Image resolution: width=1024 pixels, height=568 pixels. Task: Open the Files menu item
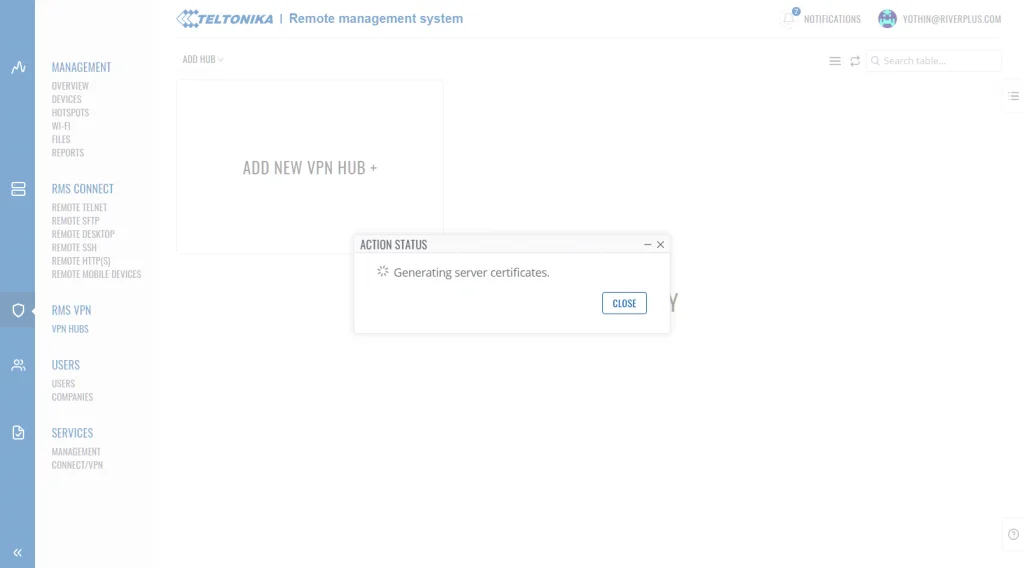61,140
